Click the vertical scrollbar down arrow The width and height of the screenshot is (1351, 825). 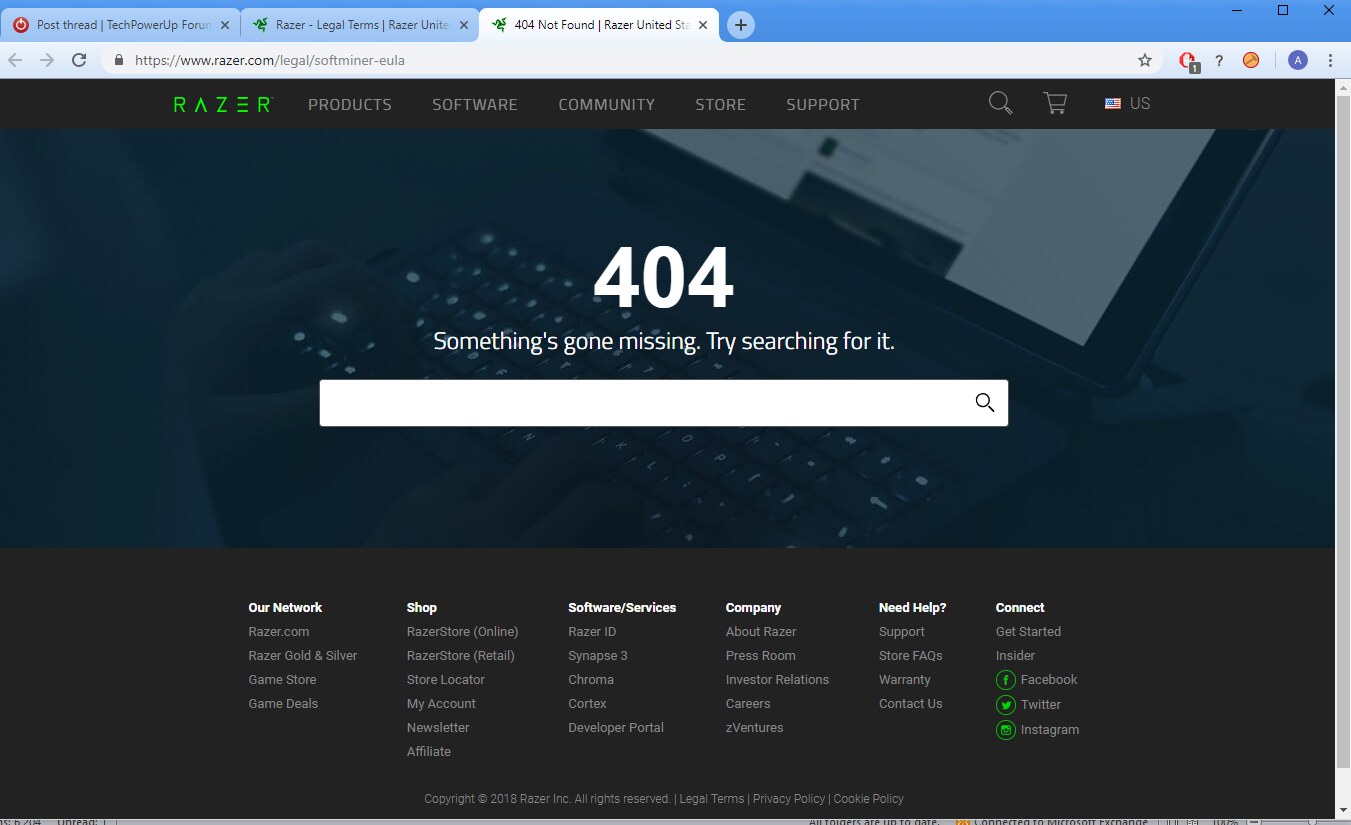(1343, 809)
